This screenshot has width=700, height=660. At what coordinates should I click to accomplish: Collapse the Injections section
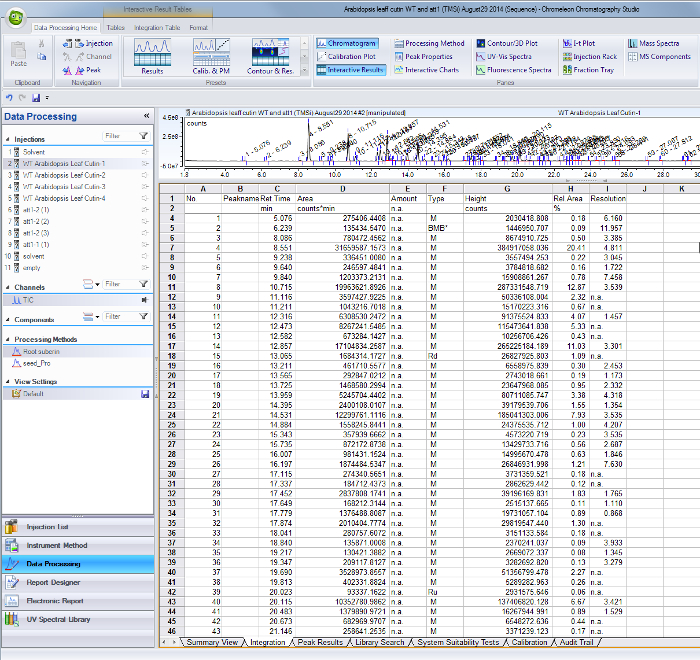6,139
